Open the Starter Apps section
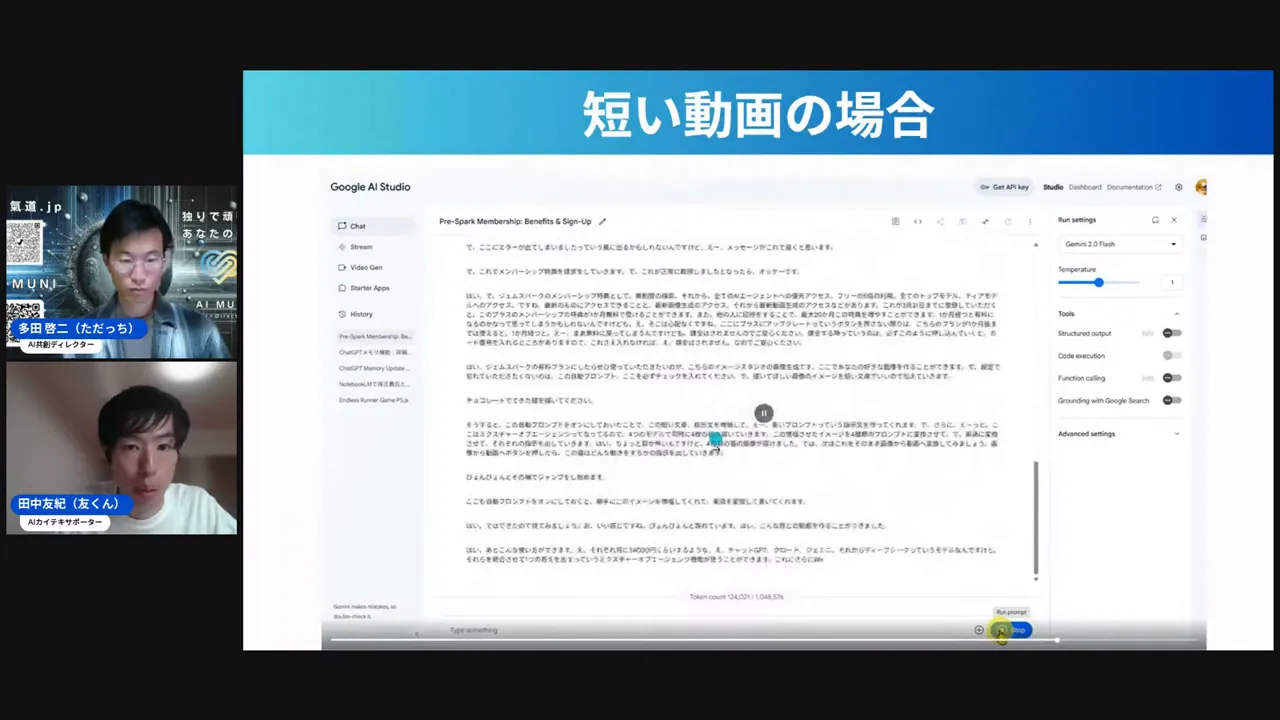 click(370, 288)
